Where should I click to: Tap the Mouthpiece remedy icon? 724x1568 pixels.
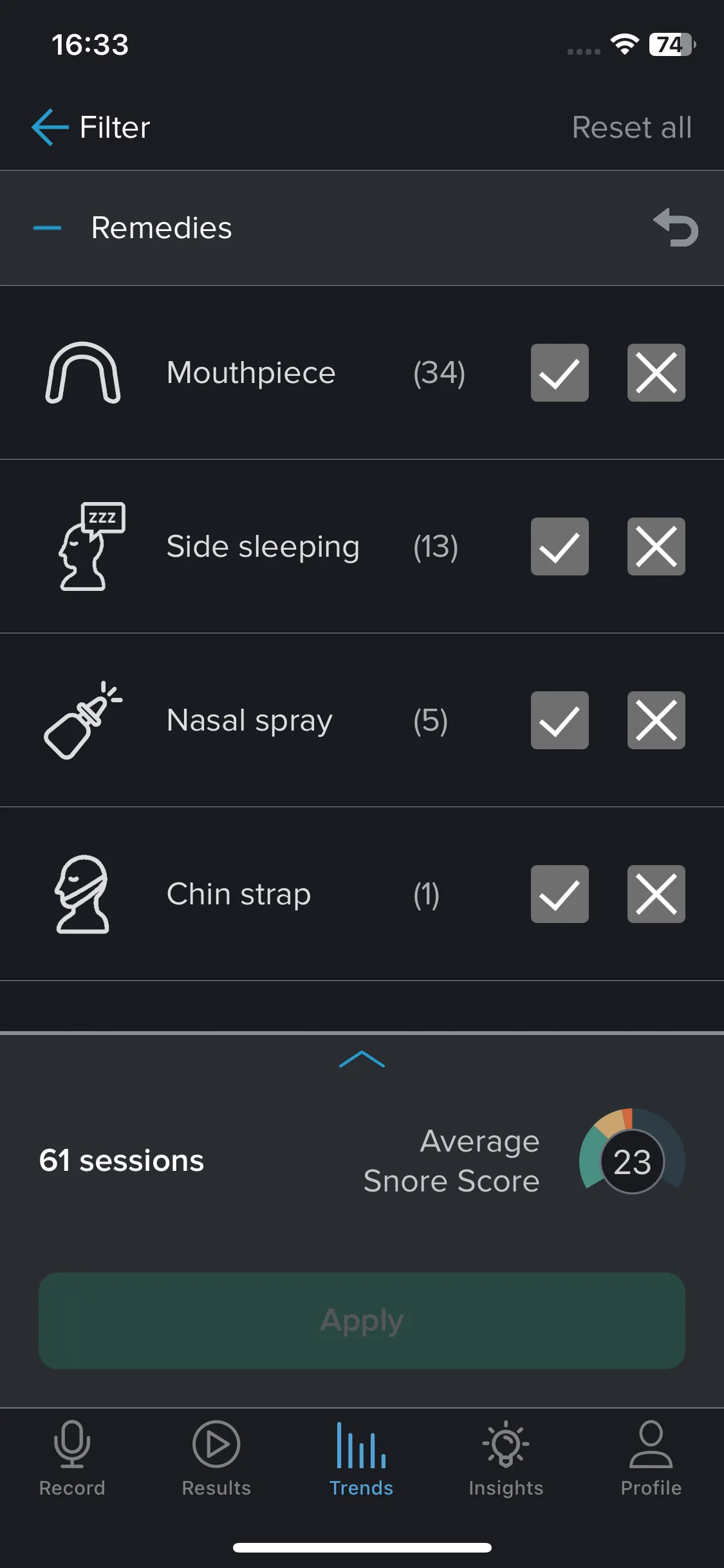tap(83, 373)
